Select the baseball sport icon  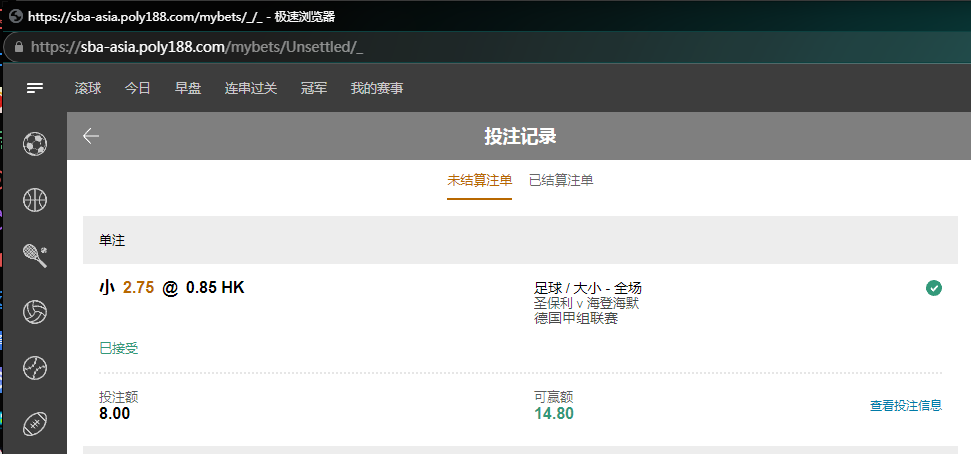(x=35, y=368)
